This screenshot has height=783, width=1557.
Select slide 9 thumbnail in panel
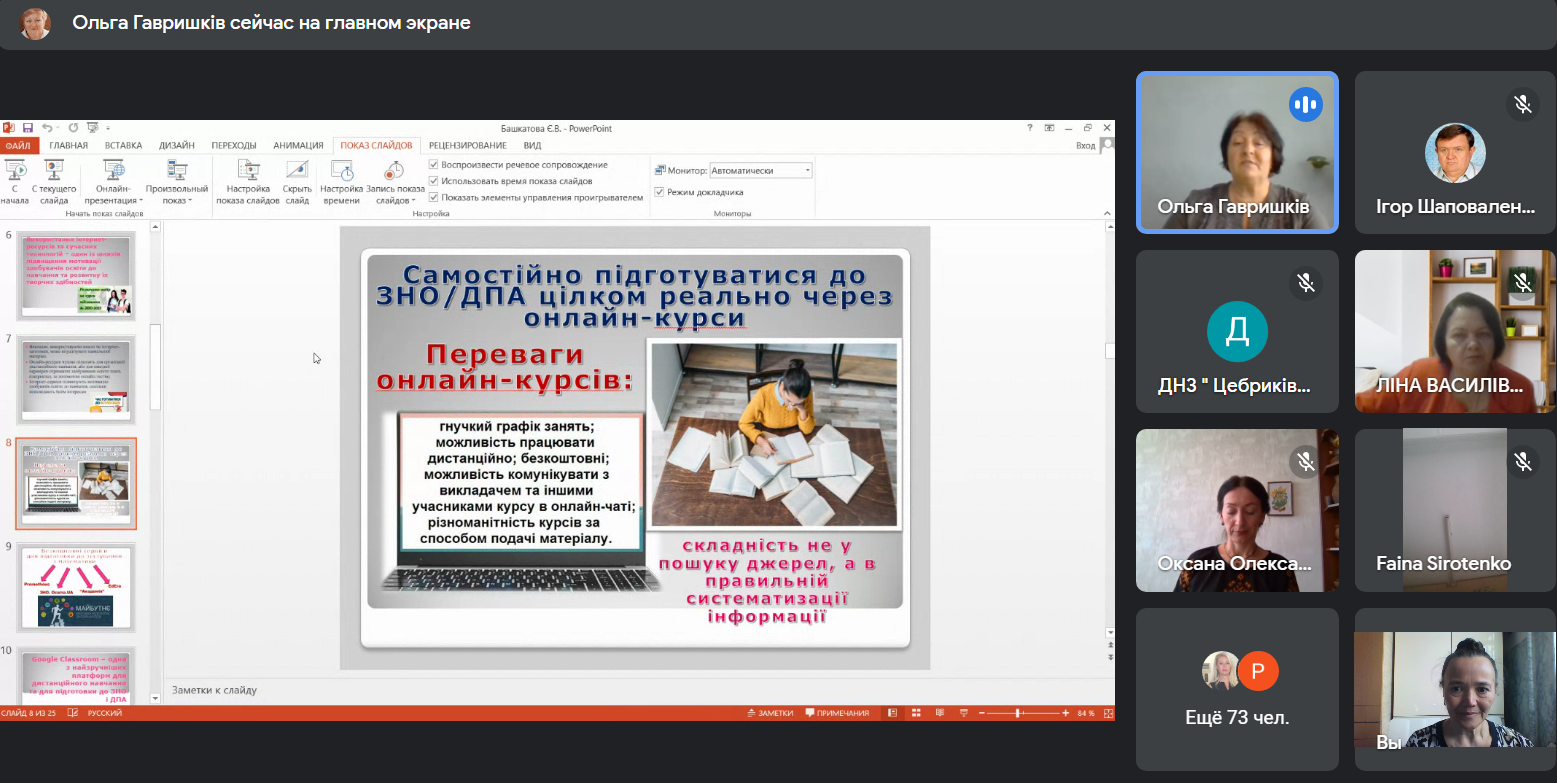77,587
